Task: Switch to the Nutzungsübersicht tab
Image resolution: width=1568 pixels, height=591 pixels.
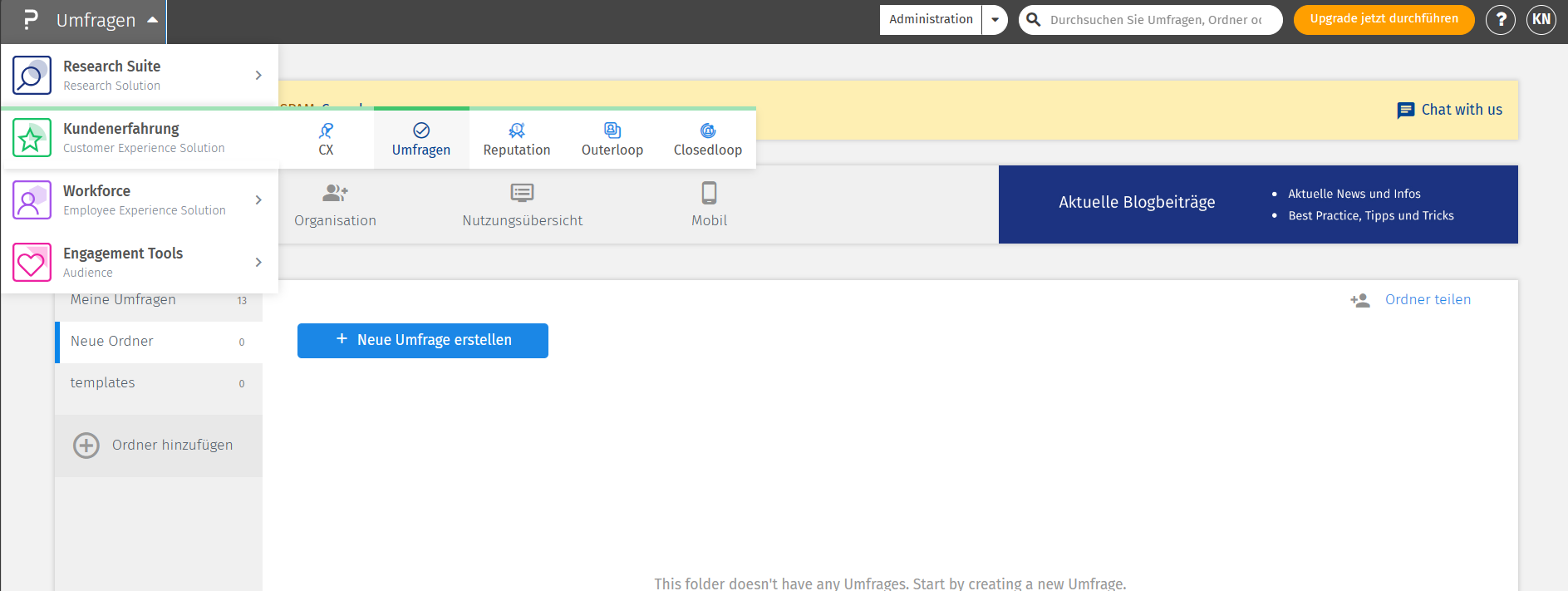Action: (522, 204)
